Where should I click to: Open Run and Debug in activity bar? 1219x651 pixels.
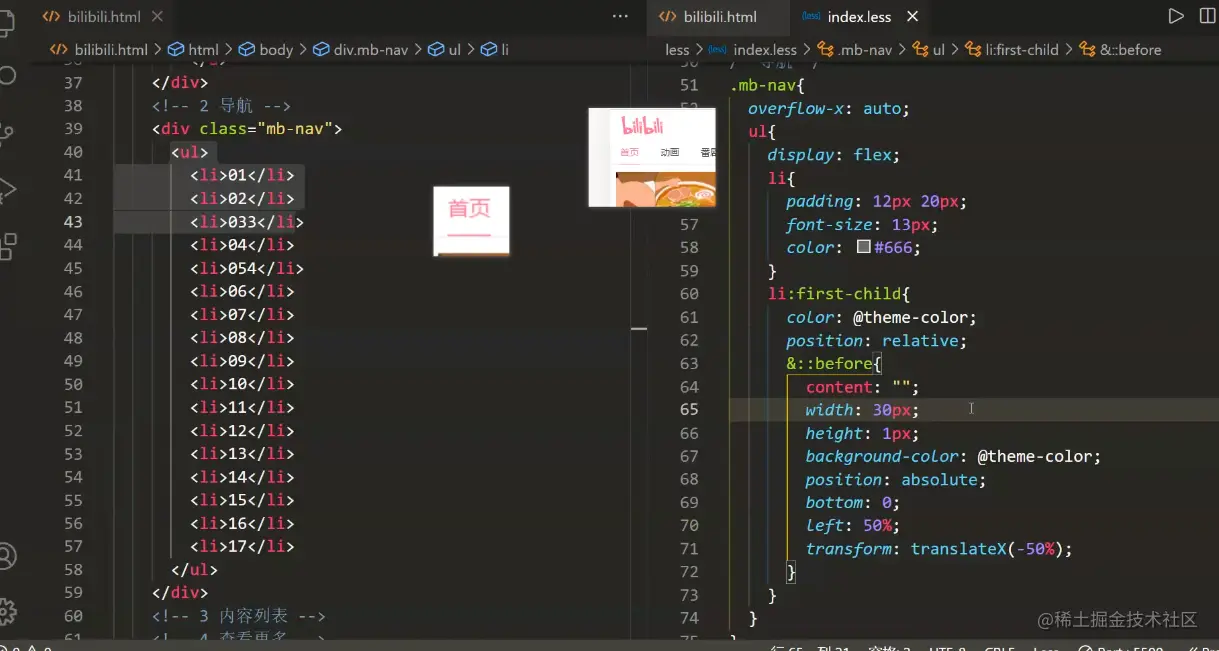tap(6, 188)
